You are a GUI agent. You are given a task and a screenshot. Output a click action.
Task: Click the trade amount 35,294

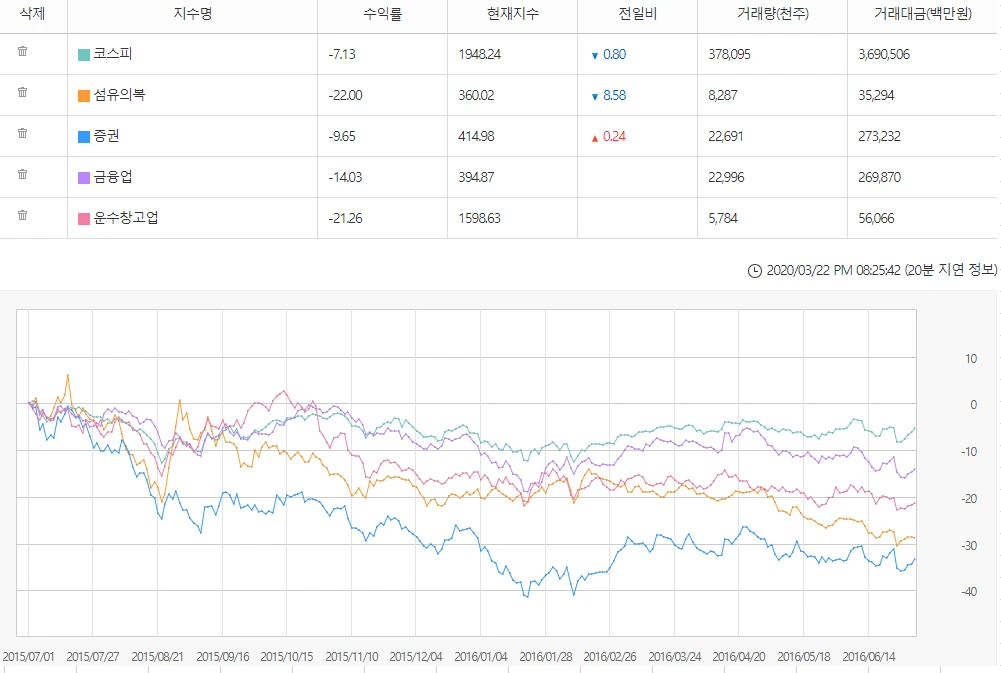coord(877,95)
